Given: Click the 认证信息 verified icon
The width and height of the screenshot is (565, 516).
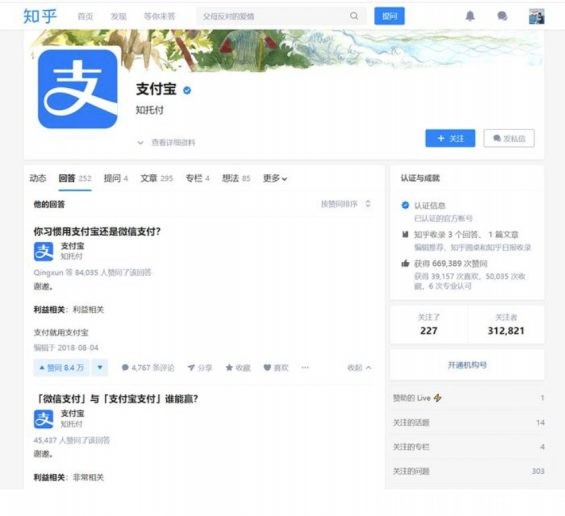Looking at the screenshot, I should (405, 205).
